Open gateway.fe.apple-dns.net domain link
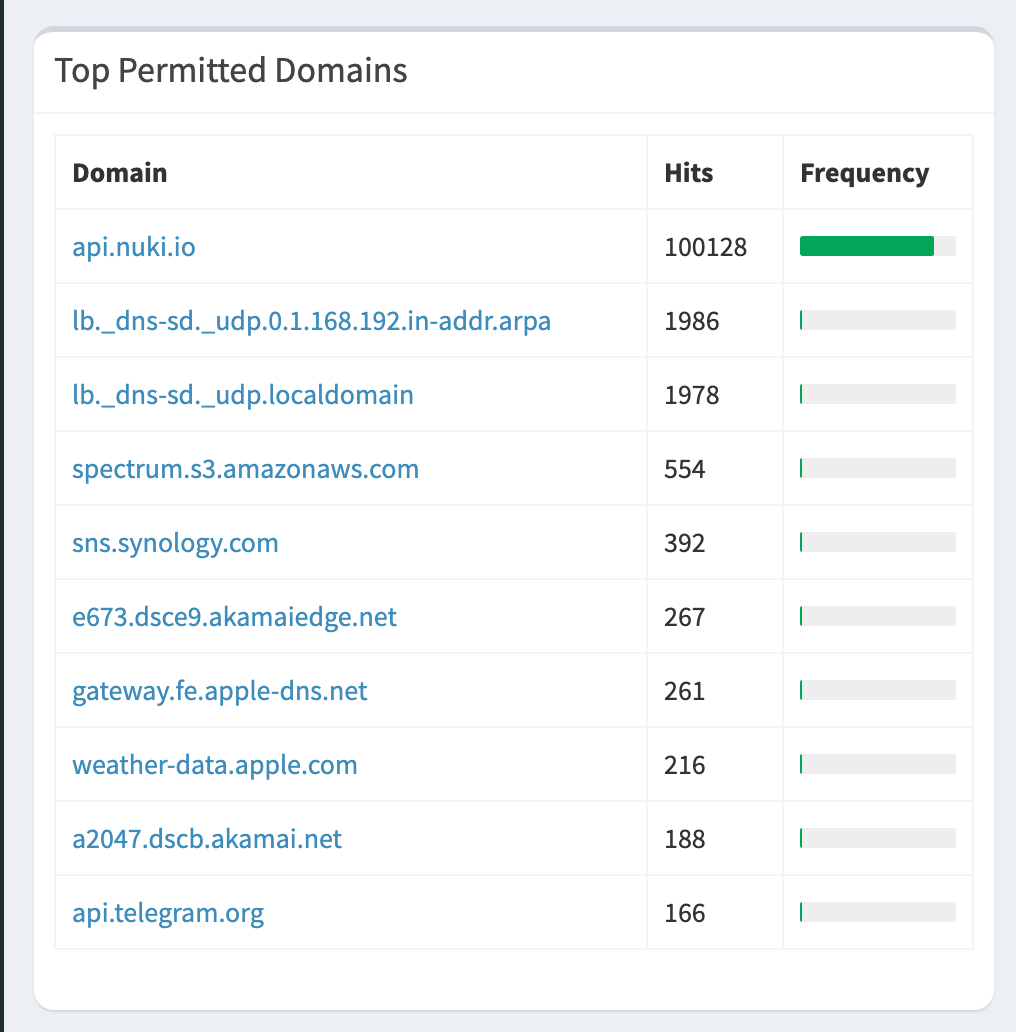The width and height of the screenshot is (1016, 1032). (220, 691)
